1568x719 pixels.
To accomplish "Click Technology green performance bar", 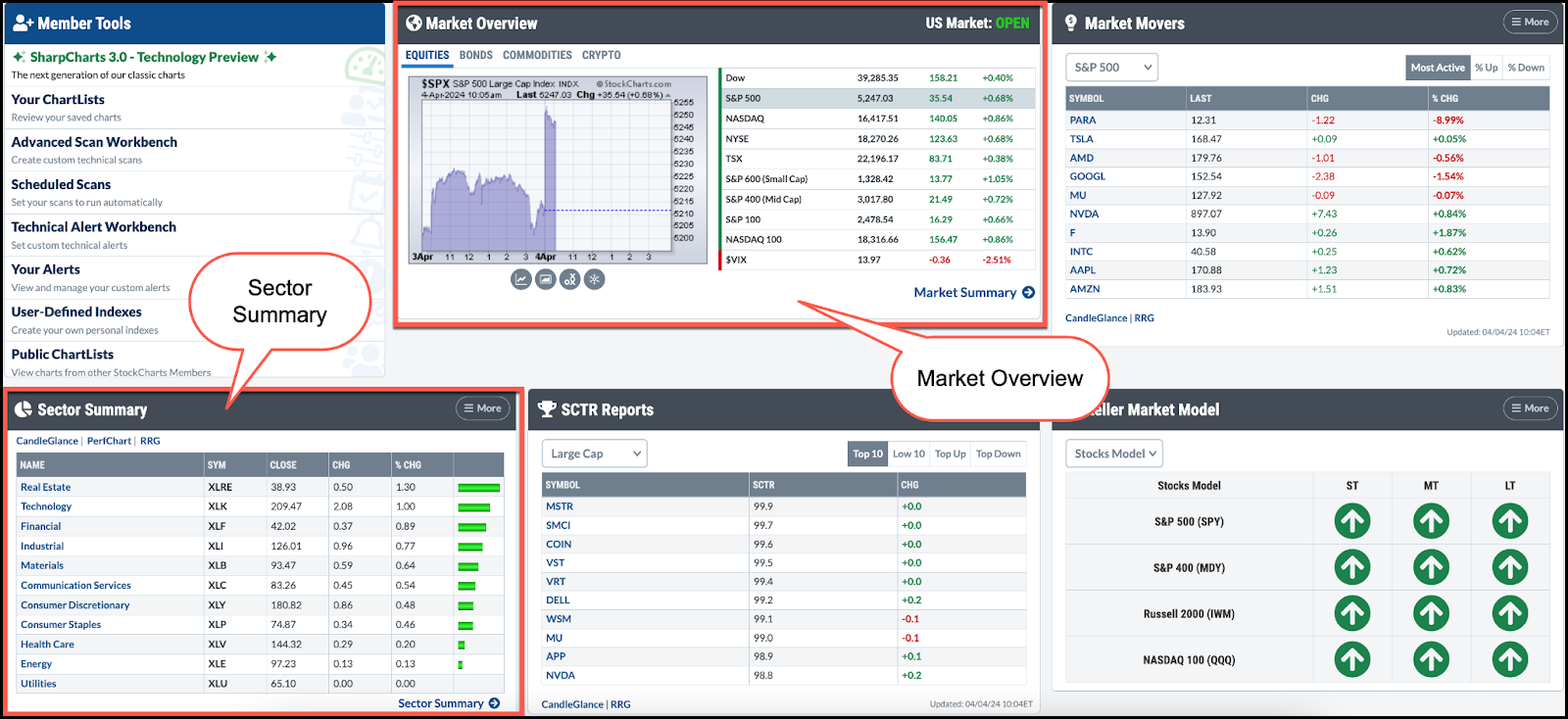I will point(473,506).
